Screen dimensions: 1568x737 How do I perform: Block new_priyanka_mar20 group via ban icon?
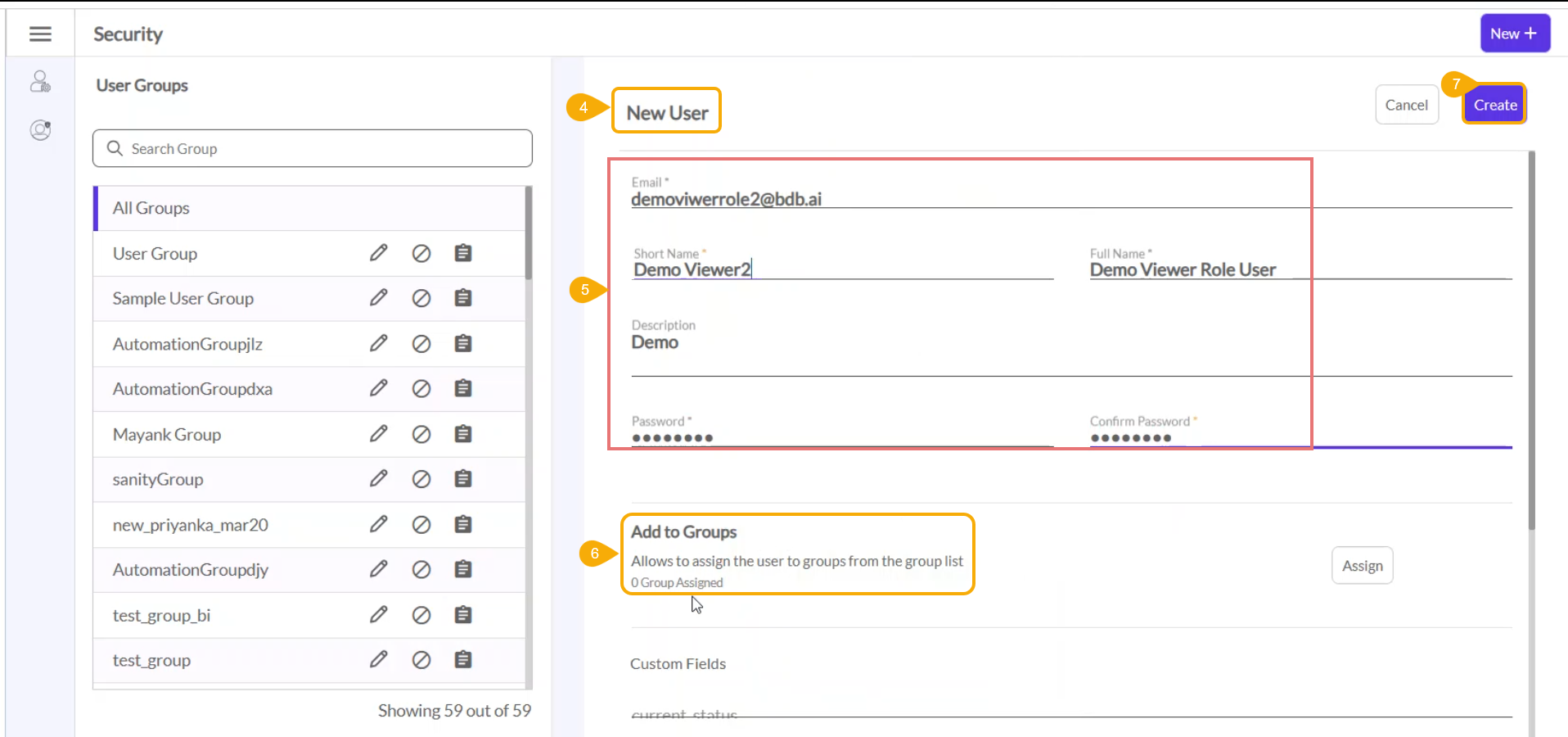click(421, 525)
